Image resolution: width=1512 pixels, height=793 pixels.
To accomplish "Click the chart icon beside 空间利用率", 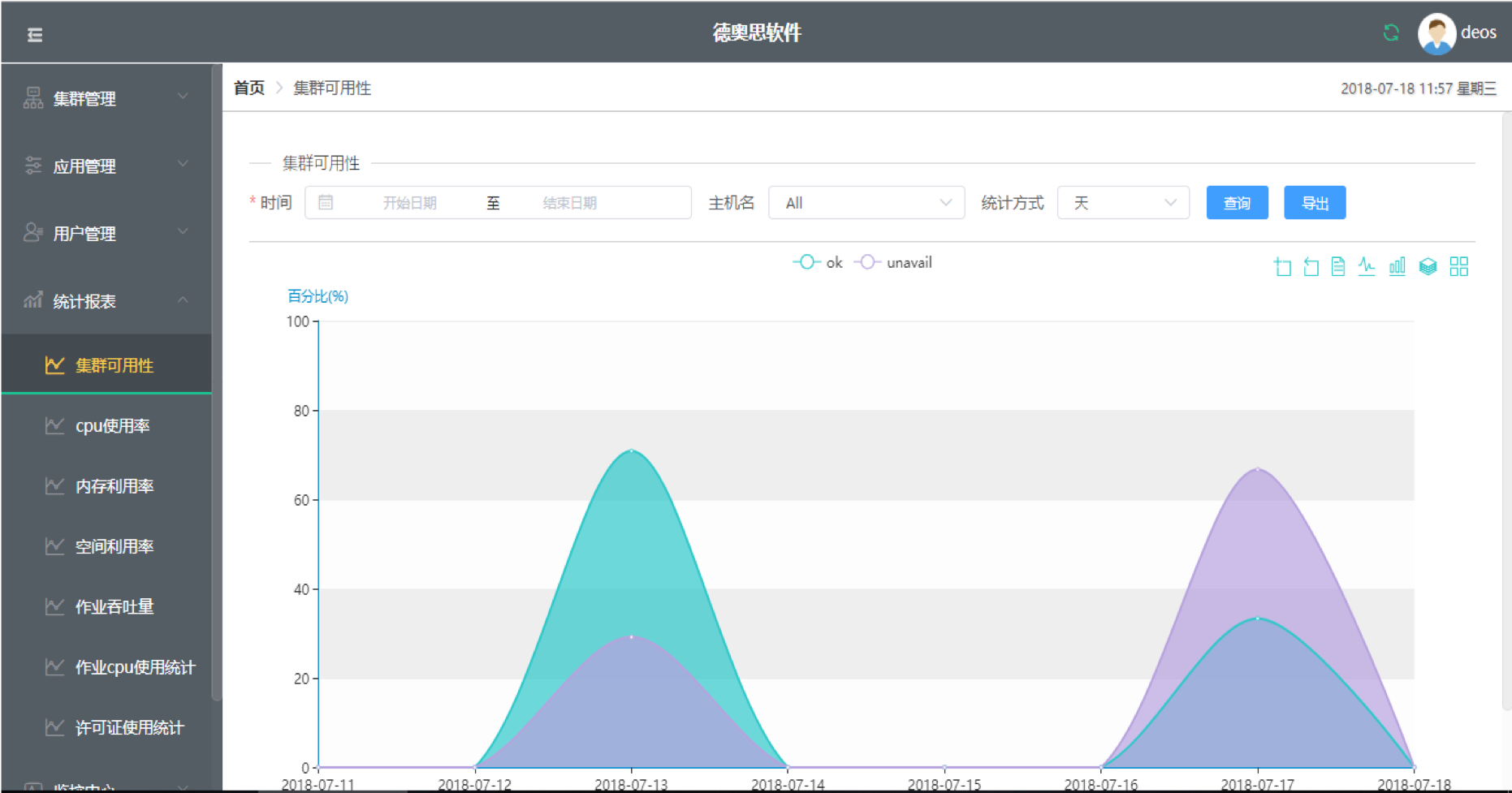I will [x=54, y=546].
